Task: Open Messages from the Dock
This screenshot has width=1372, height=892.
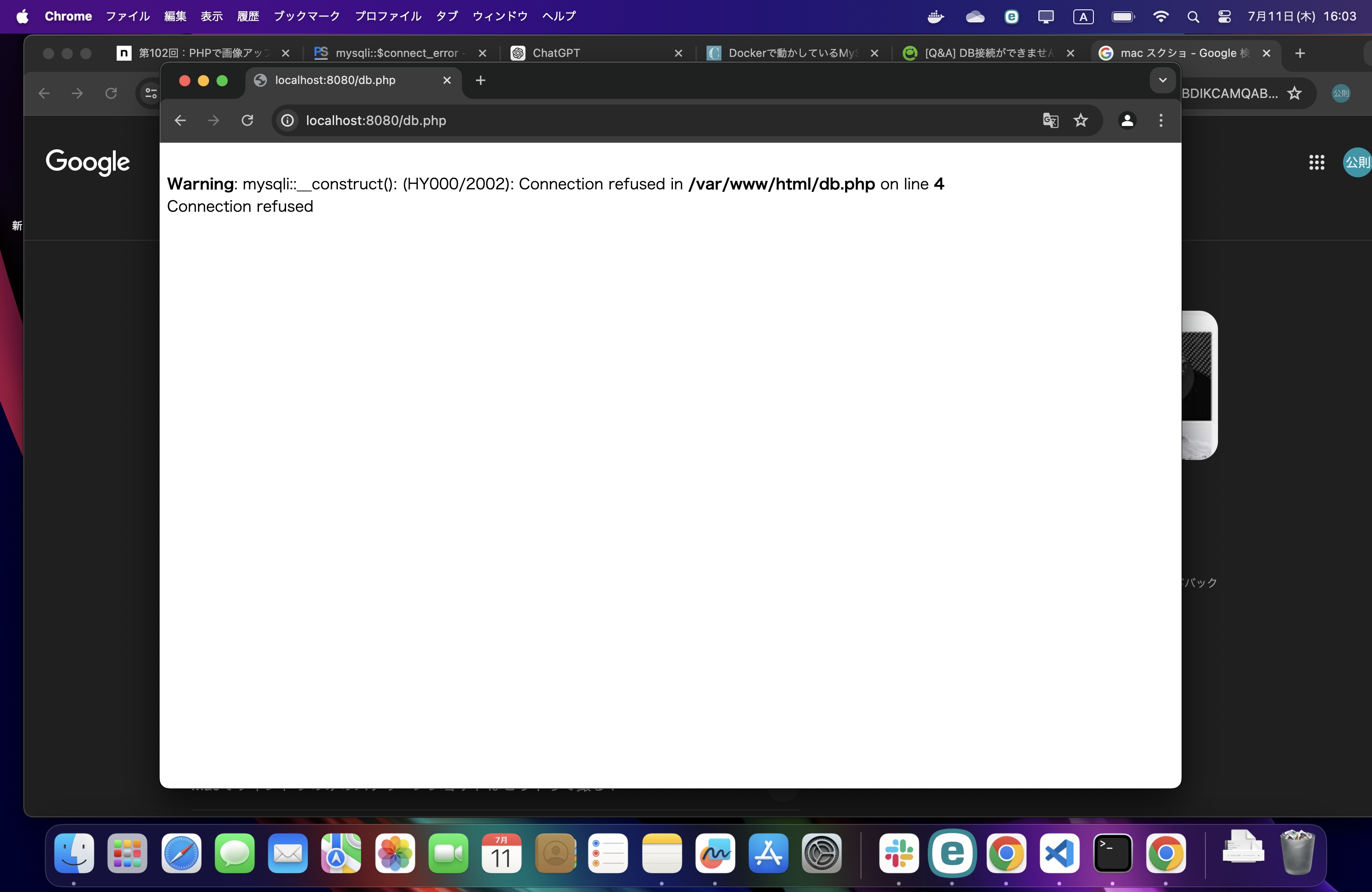Action: pos(235,853)
